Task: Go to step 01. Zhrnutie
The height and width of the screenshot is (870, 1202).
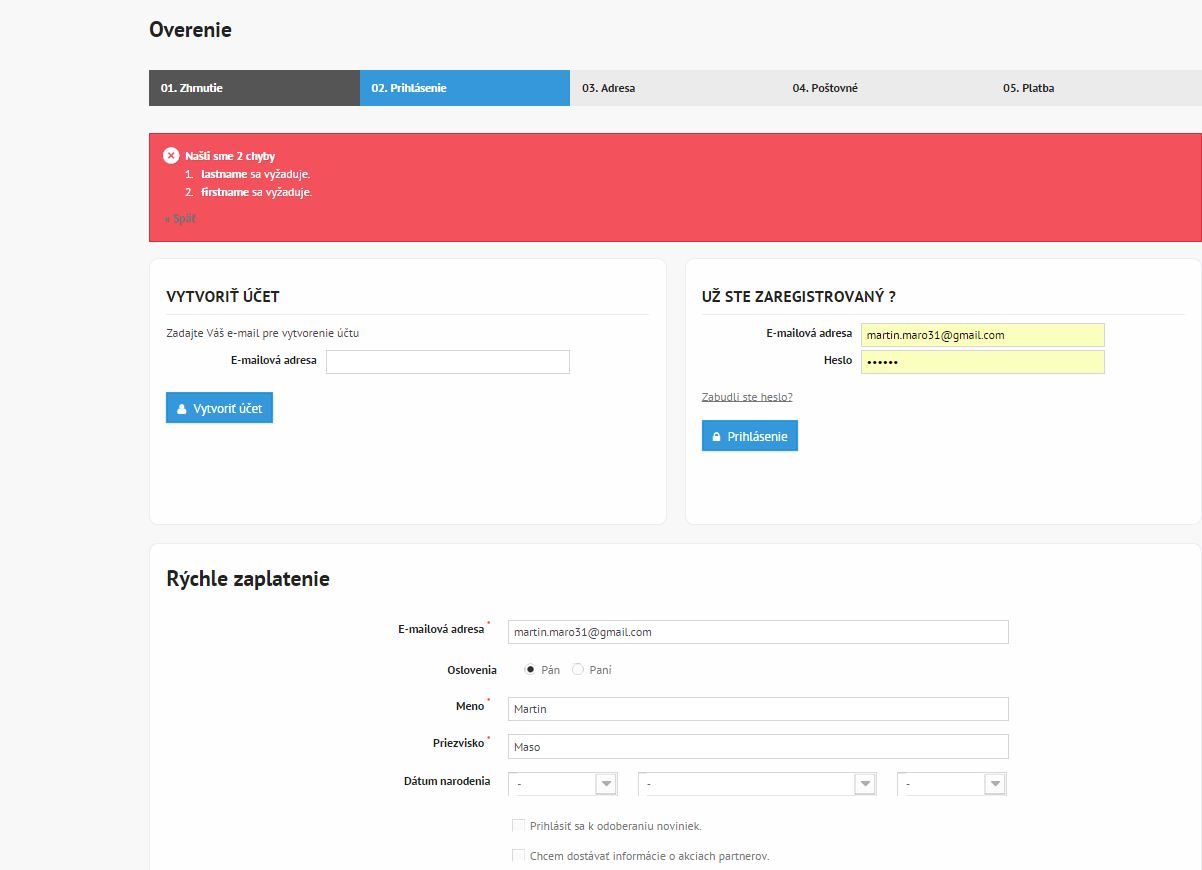Action: [x=254, y=88]
